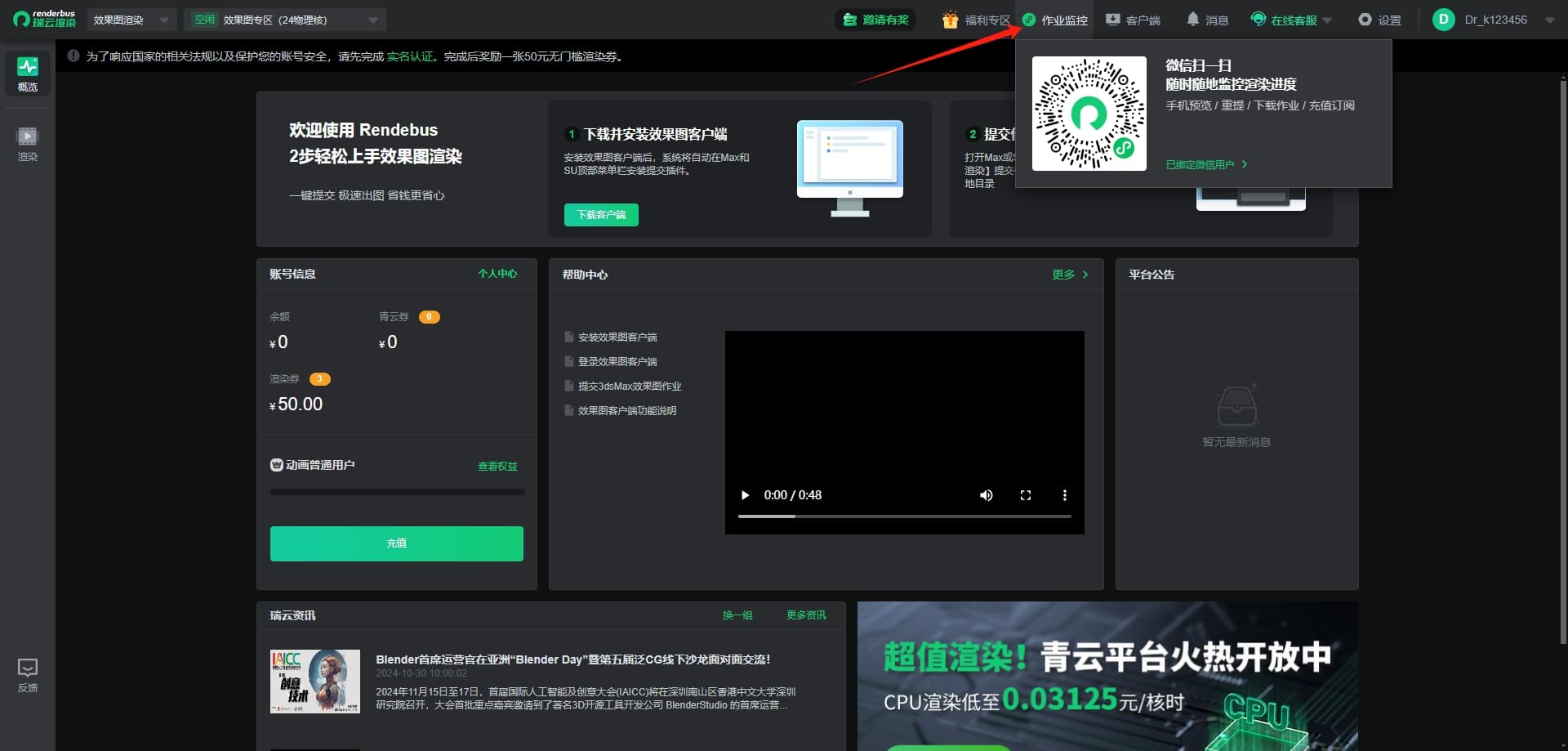The width and height of the screenshot is (1568, 751).
Task: Click the 青云券 count badge
Action: tap(430, 317)
